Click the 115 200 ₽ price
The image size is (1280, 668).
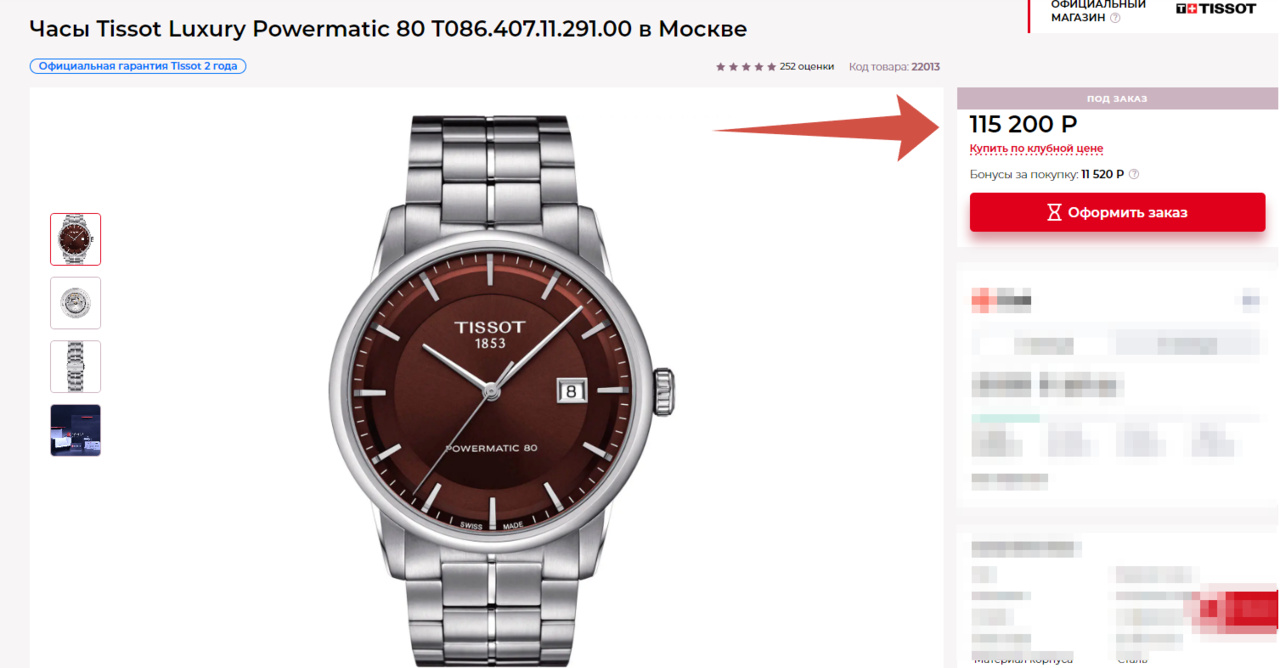point(1023,124)
